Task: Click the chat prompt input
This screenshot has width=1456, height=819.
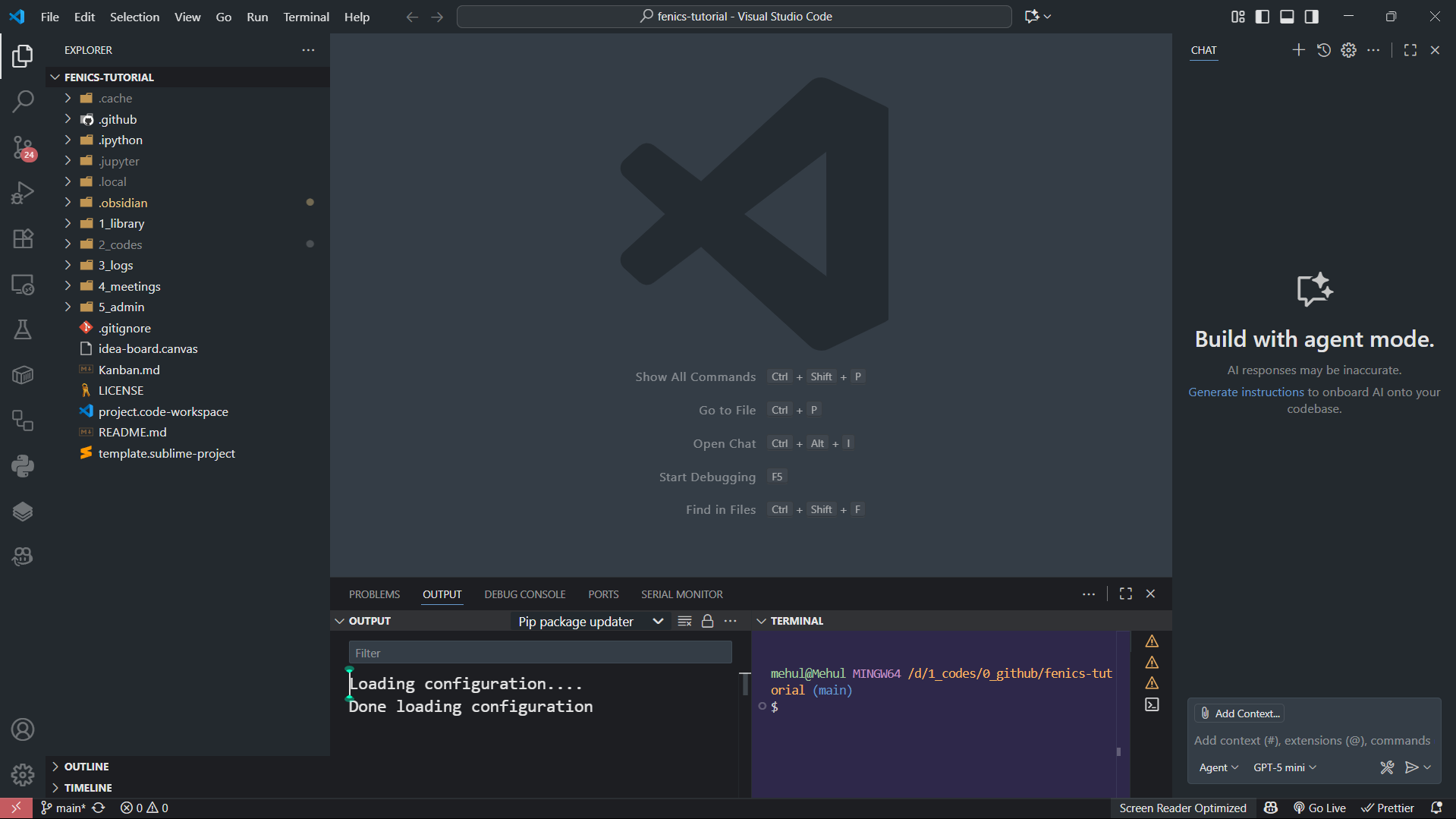Action: (x=1313, y=741)
